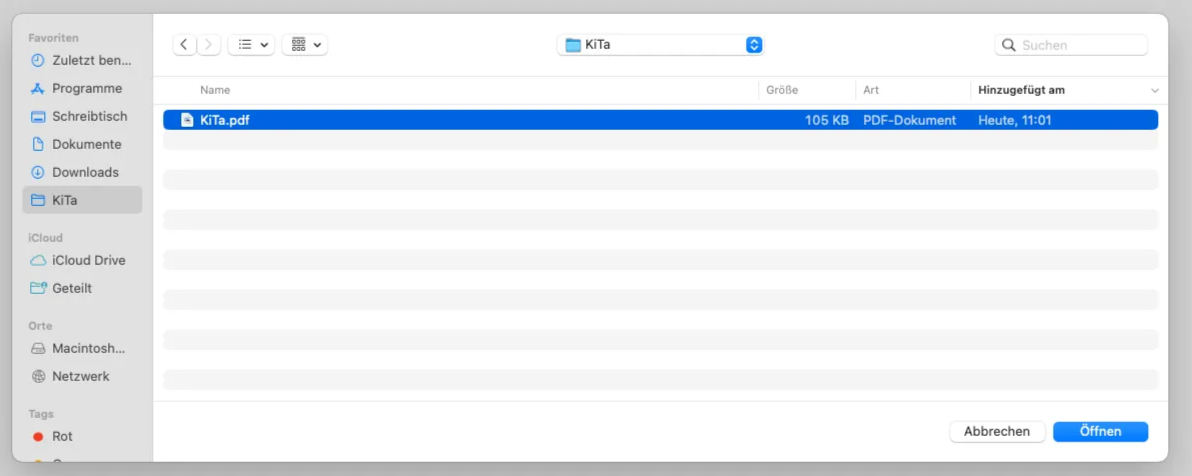
Task: Open Geteilt in sidebar
Action: coord(82,288)
